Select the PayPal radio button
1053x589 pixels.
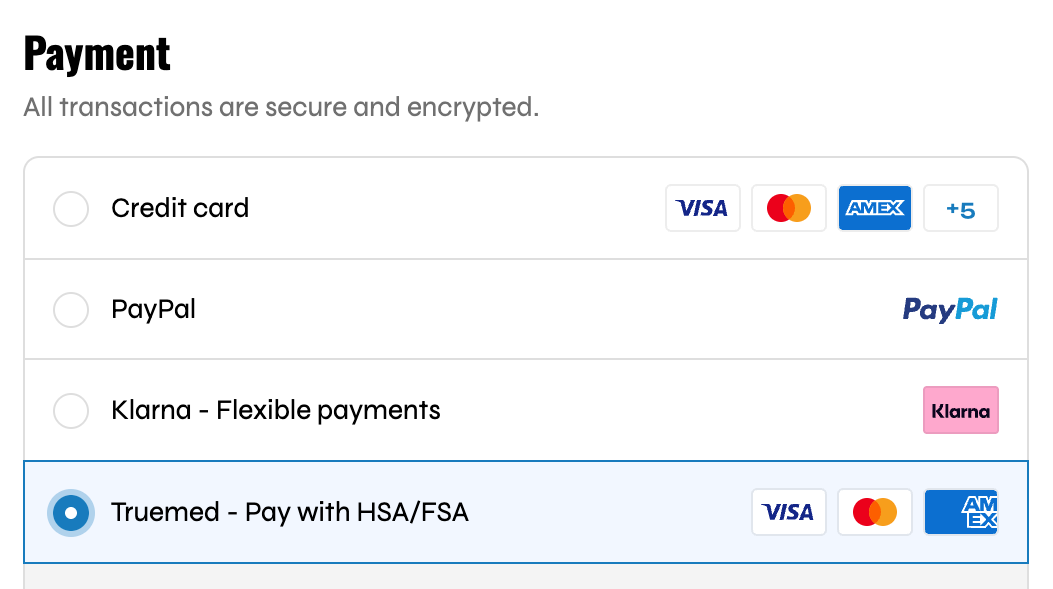point(70,310)
